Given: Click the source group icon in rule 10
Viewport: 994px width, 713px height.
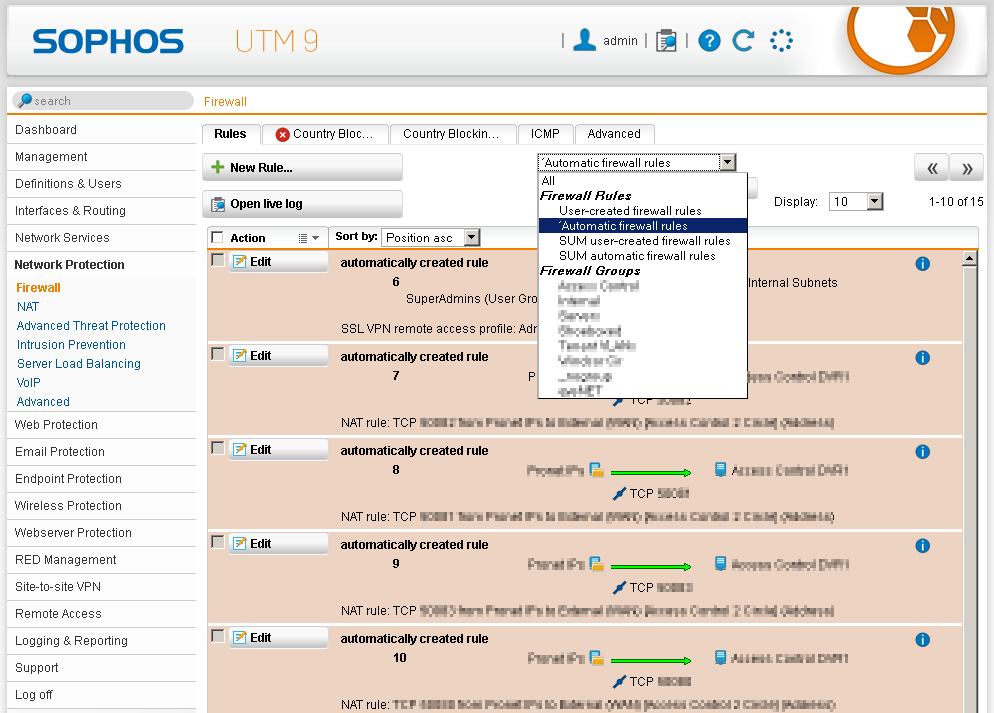Looking at the screenshot, I should coord(596,657).
